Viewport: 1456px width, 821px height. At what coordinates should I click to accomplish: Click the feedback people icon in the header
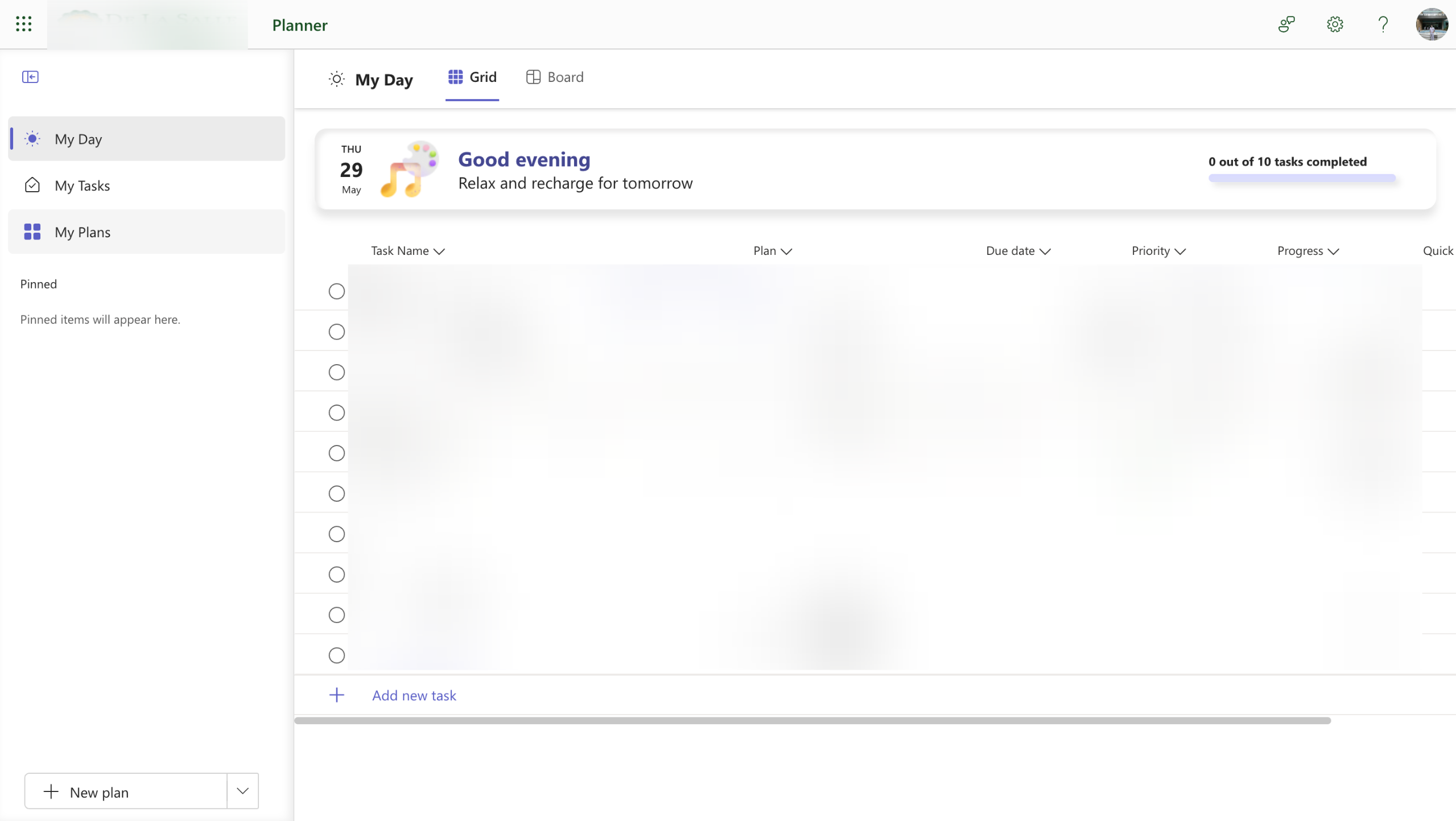tap(1286, 24)
